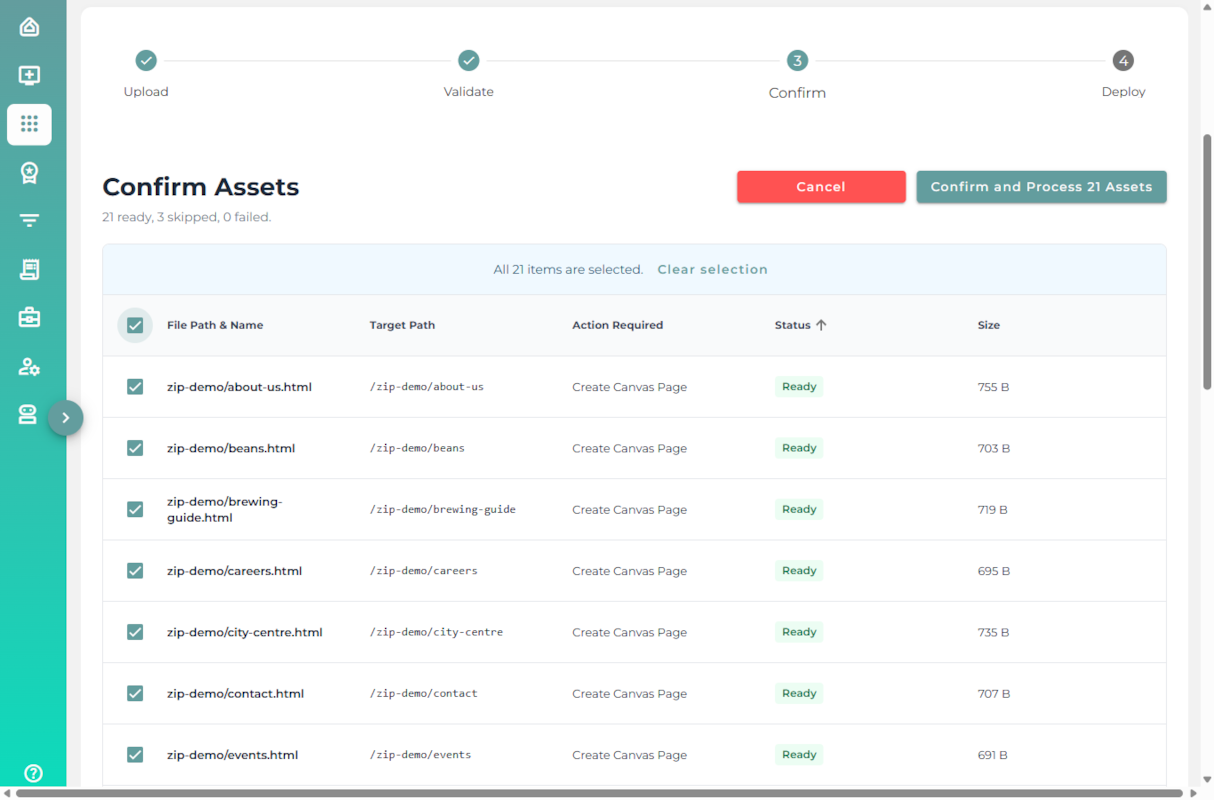Click the 735 B size value
Viewport: 1214px width, 800px height.
click(993, 632)
